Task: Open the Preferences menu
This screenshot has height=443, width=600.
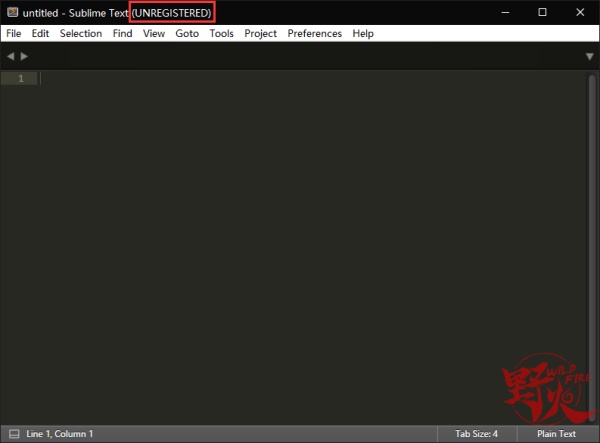Action: (x=315, y=33)
